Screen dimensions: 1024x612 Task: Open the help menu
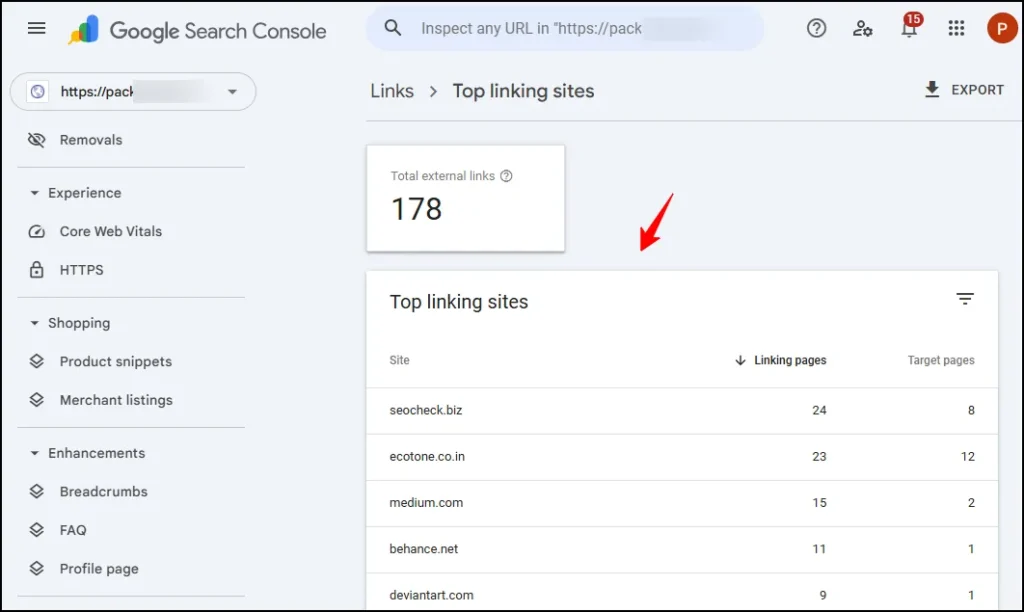pyautogui.click(x=816, y=28)
